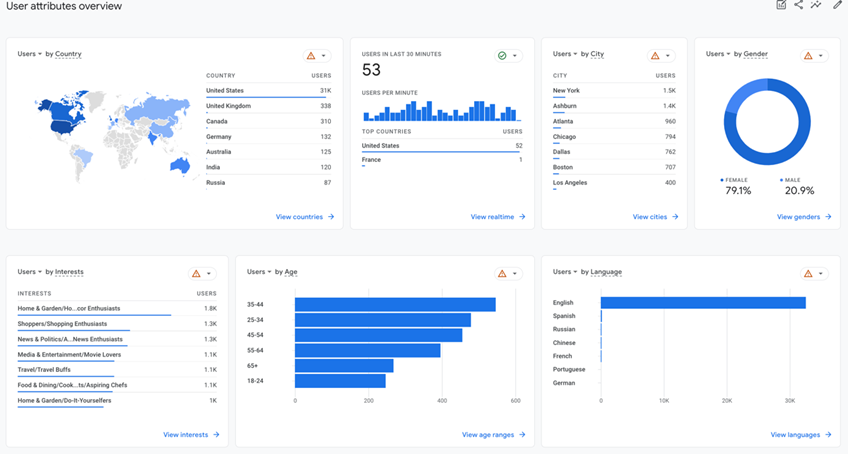Click the pencil icon to customize report
Viewport: 848px width, 454px height.
837,5
